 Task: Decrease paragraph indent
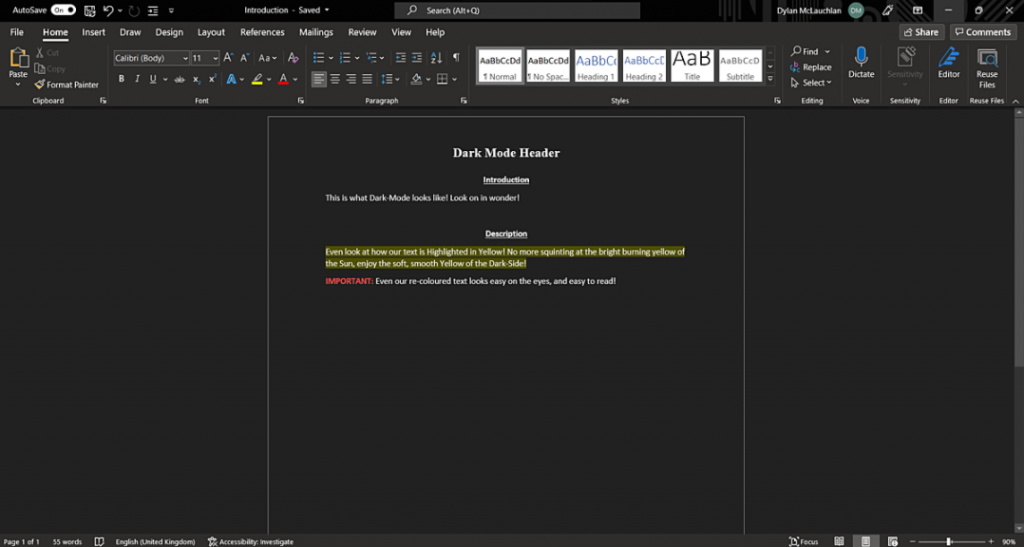(x=400, y=58)
